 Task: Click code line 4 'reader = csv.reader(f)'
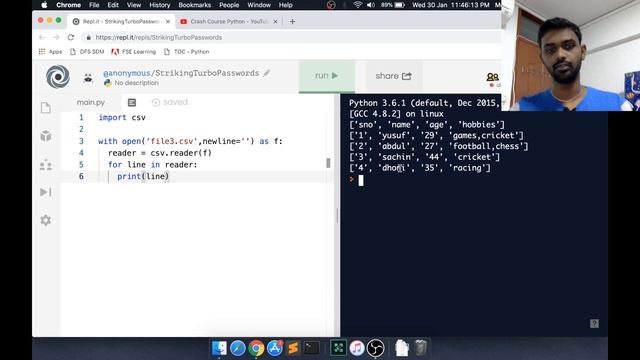coord(160,153)
